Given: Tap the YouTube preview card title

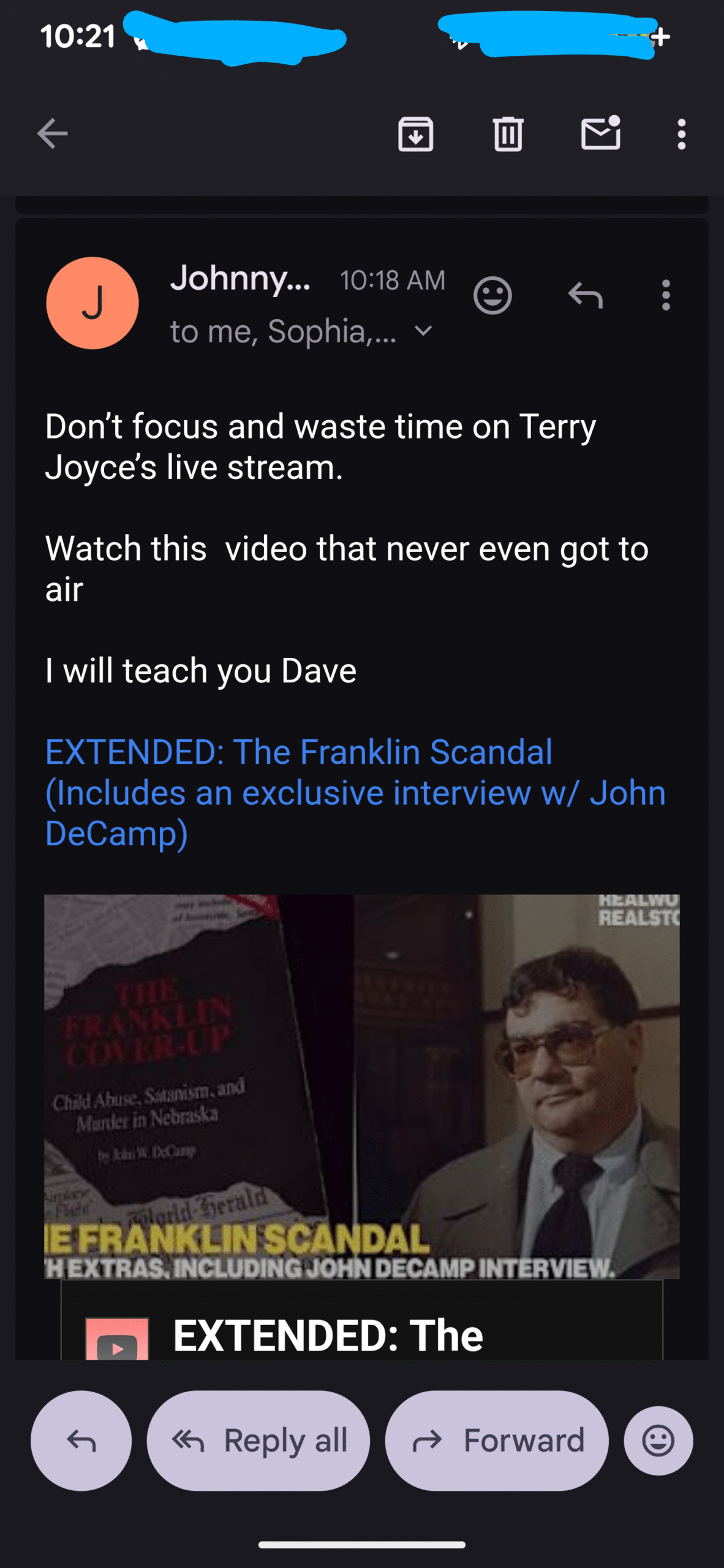Looking at the screenshot, I should pyautogui.click(x=328, y=1336).
